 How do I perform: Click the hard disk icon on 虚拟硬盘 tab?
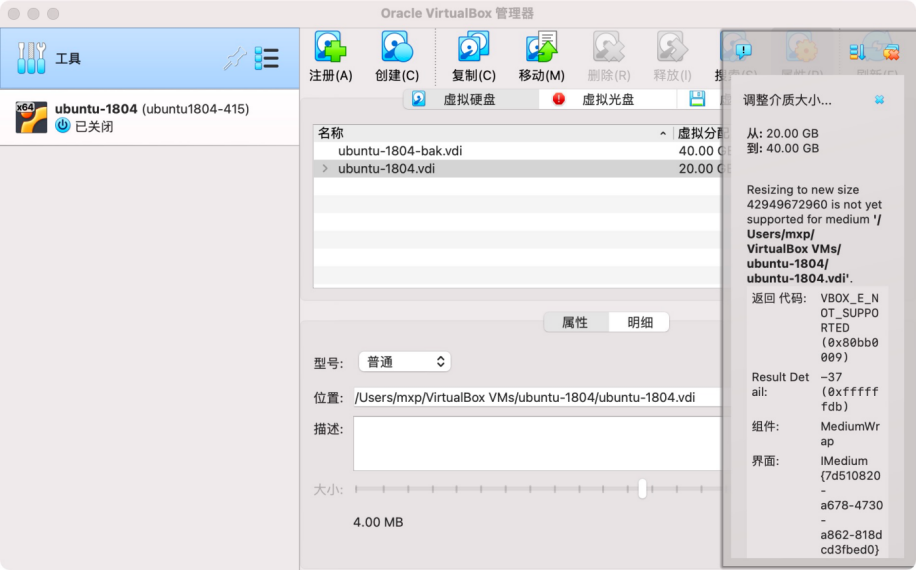tap(419, 99)
